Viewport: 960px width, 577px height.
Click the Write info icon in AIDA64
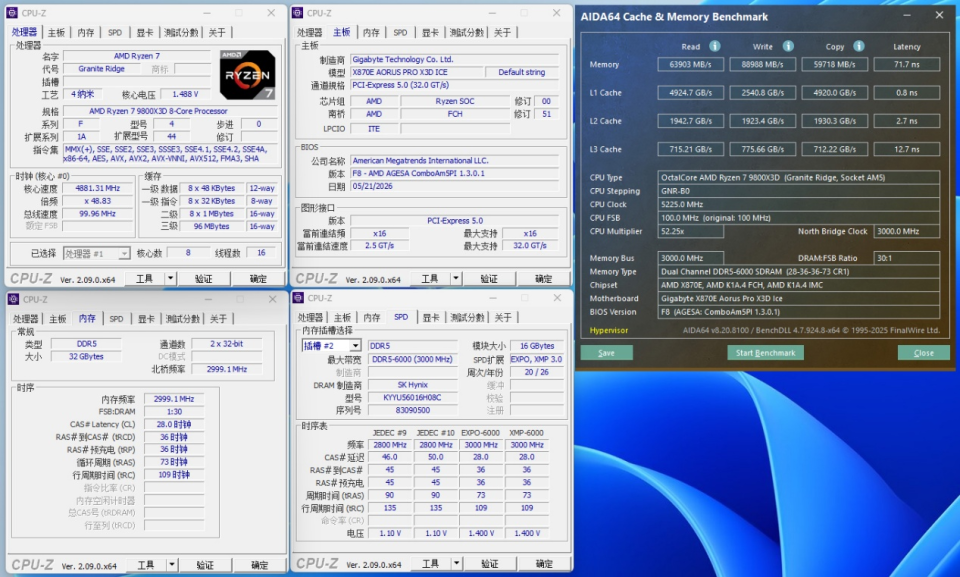tap(788, 46)
